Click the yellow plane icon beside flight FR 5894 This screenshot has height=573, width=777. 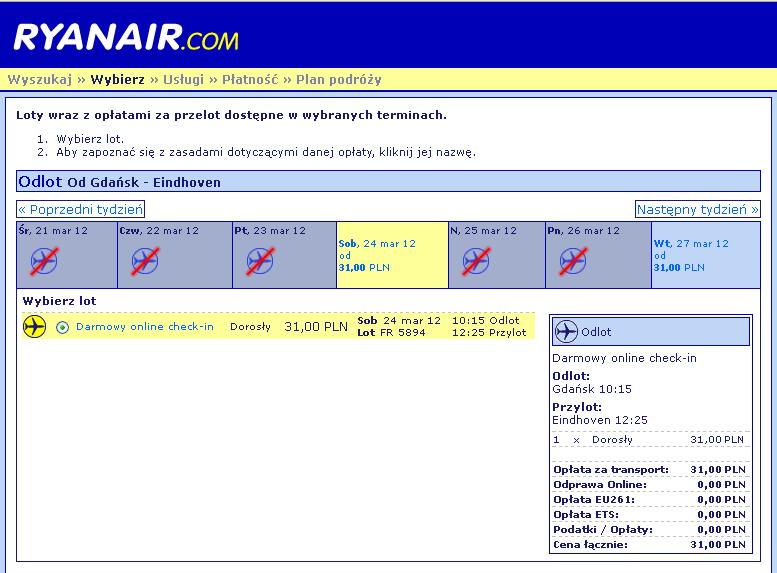tap(34, 327)
